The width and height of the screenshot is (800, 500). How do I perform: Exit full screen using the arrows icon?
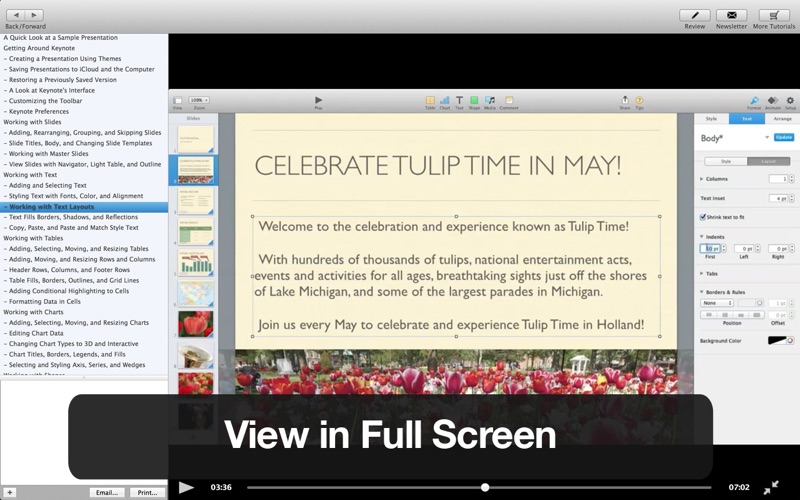click(x=771, y=487)
